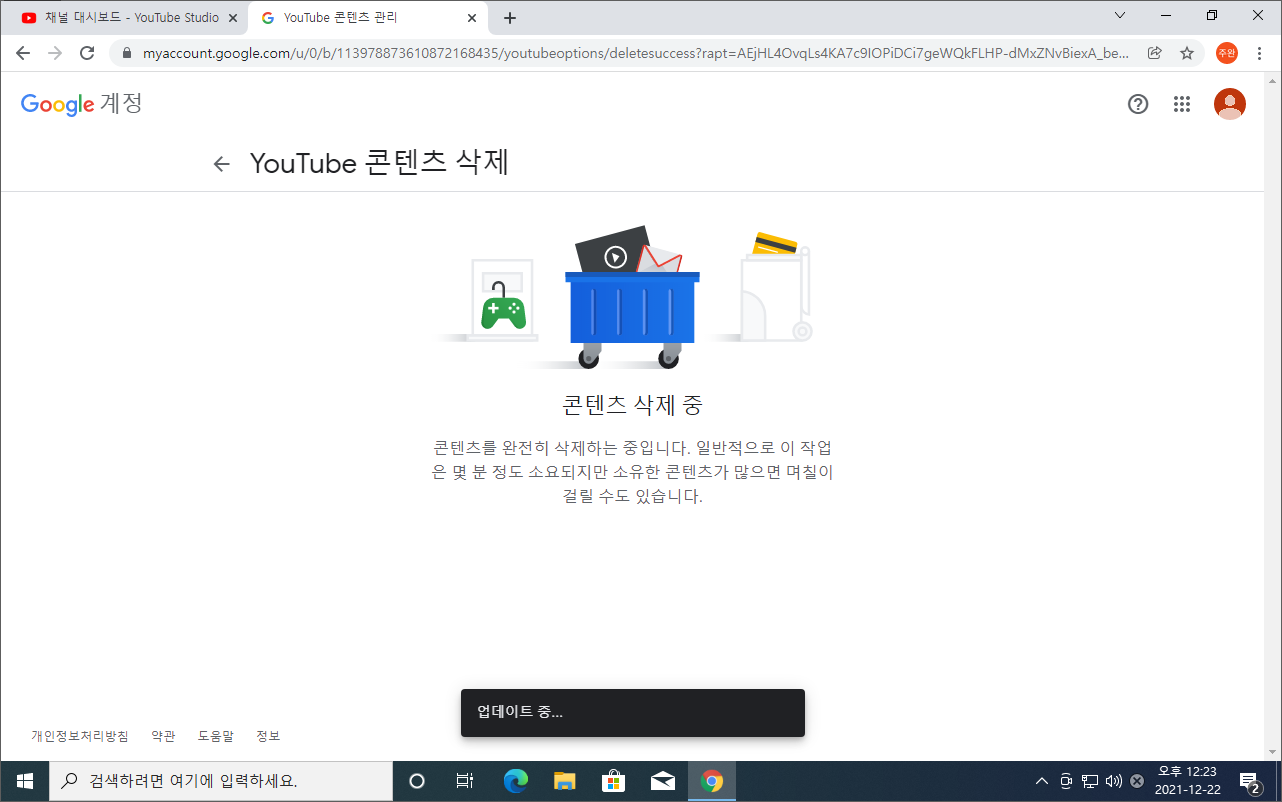Image resolution: width=1282 pixels, height=802 pixels.
Task: Open Chrome three-dot menu
Action: [x=1259, y=53]
